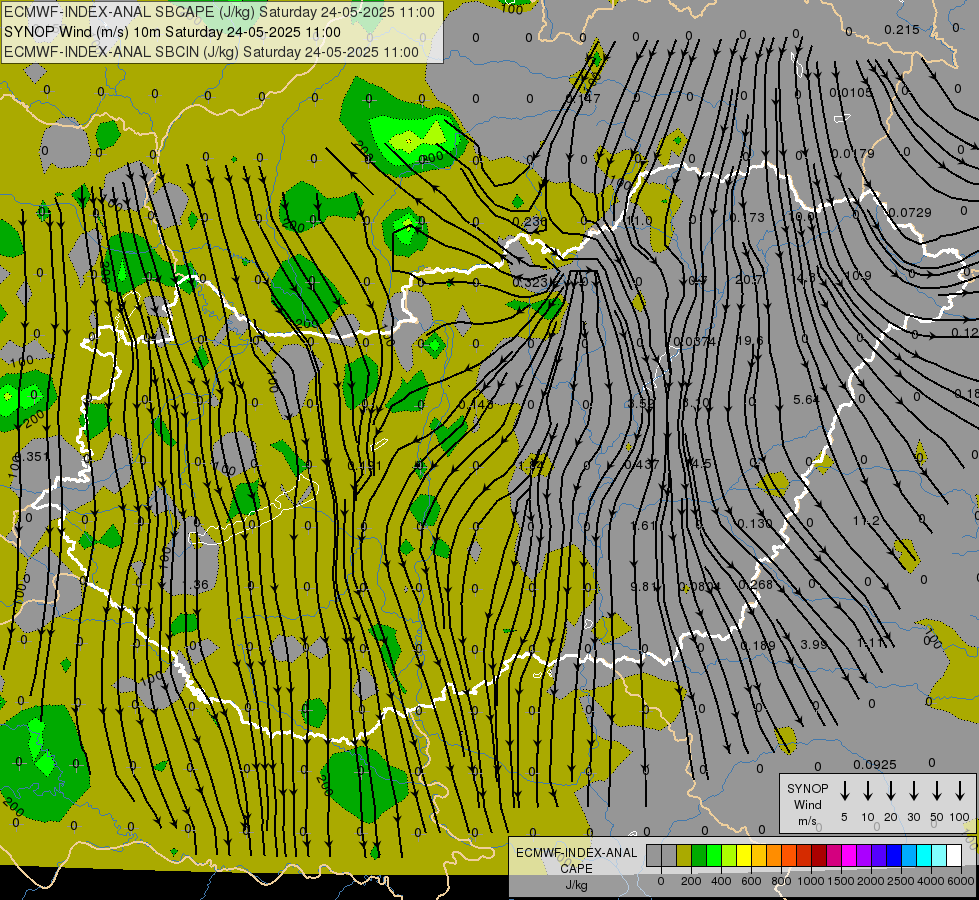Viewport: 979px width, 900px height.
Task: Click the SYNOP Wind 10m title line
Action: tap(172, 32)
